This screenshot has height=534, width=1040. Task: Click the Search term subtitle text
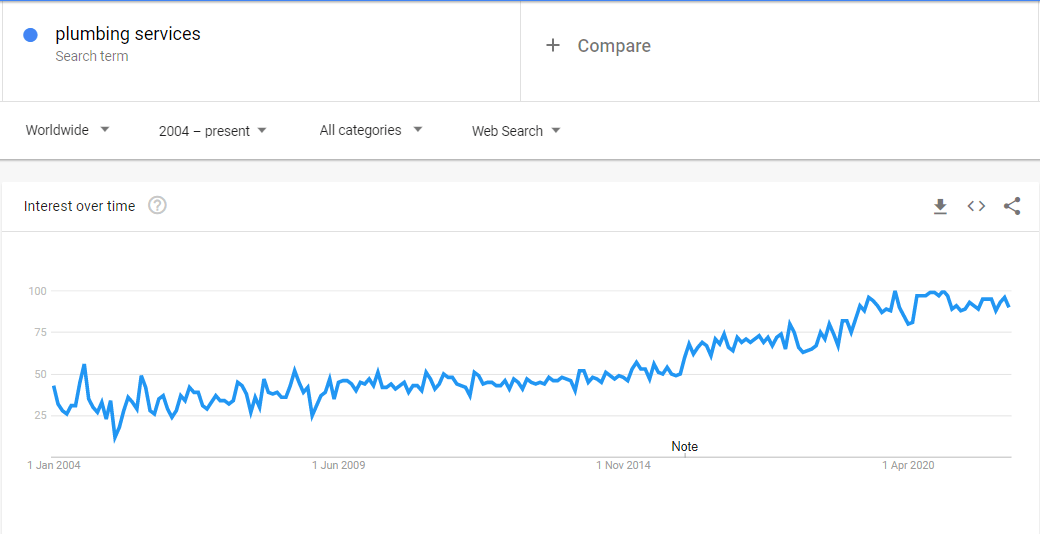click(92, 56)
